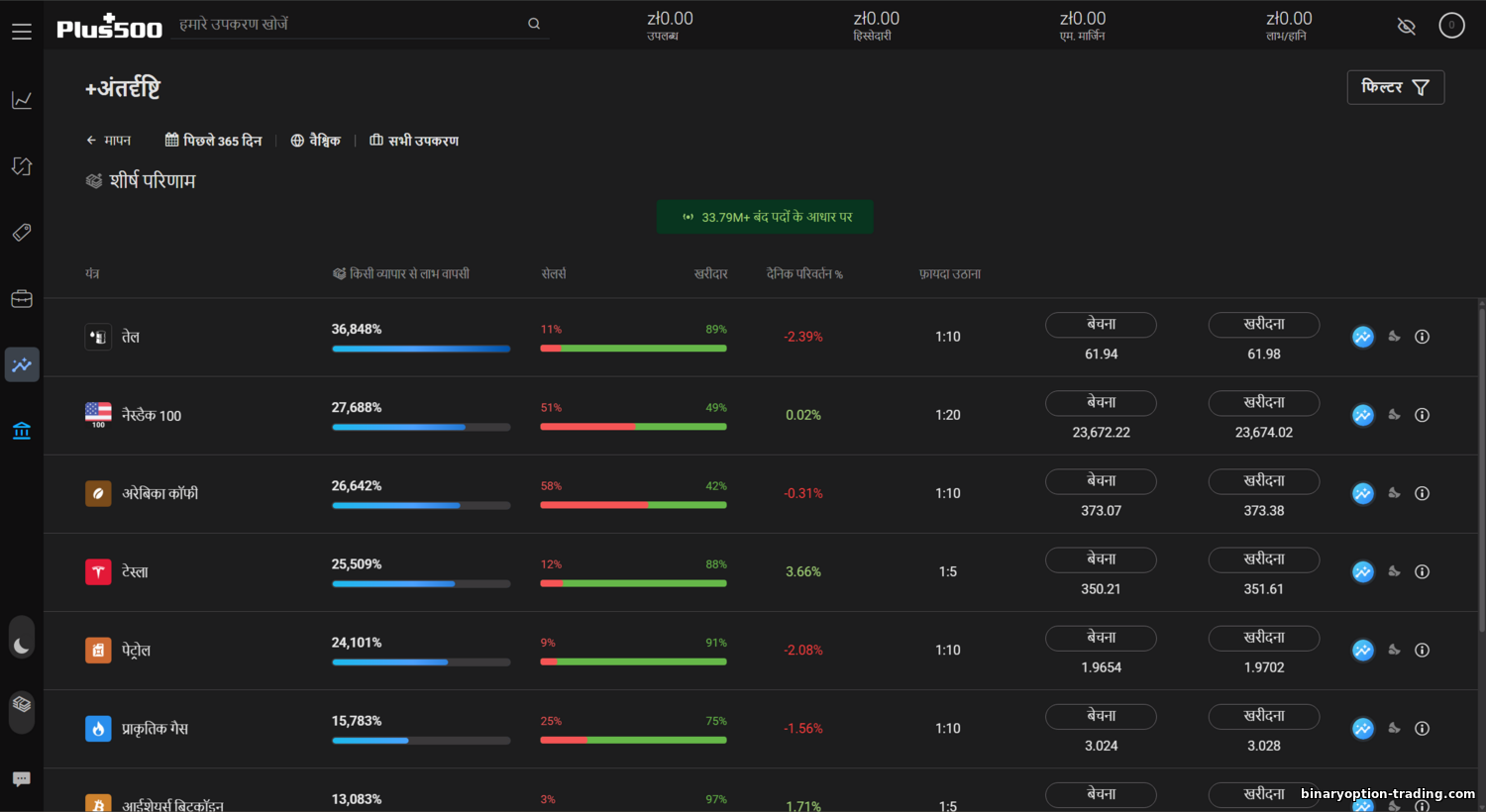The image size is (1486, 812).
Task: Open the सभी उपकरण instrument selector
Action: point(414,141)
